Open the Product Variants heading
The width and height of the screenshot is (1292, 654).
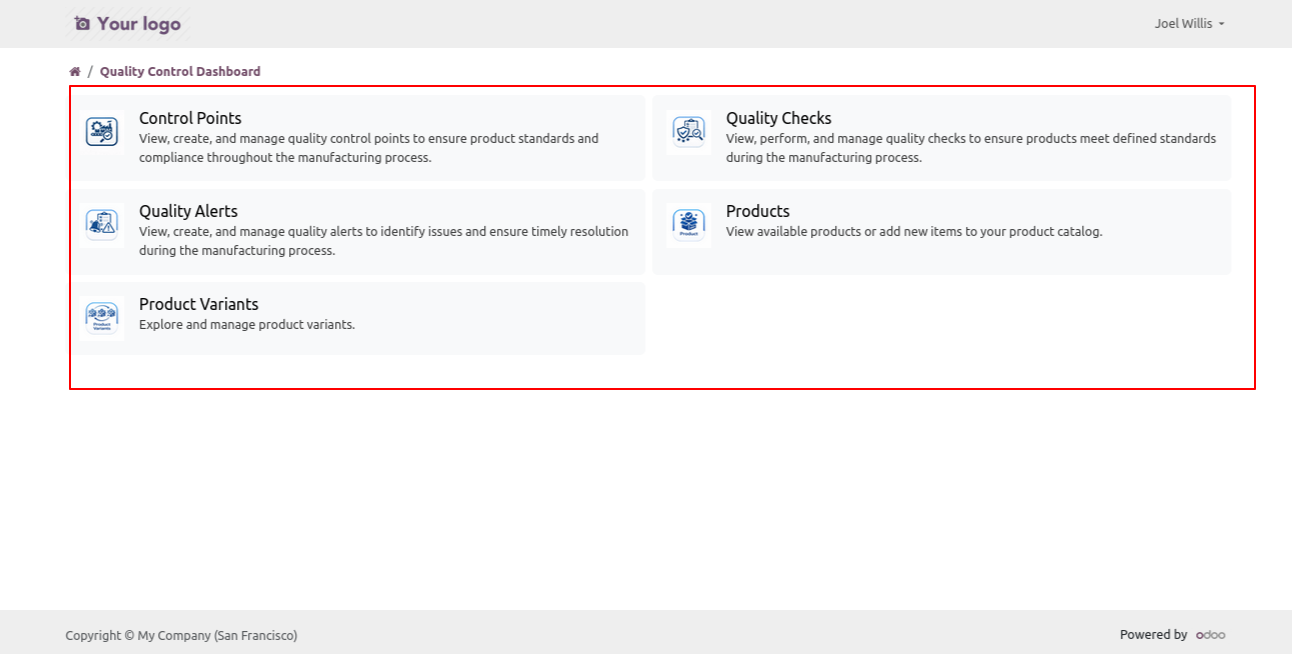[x=198, y=304]
